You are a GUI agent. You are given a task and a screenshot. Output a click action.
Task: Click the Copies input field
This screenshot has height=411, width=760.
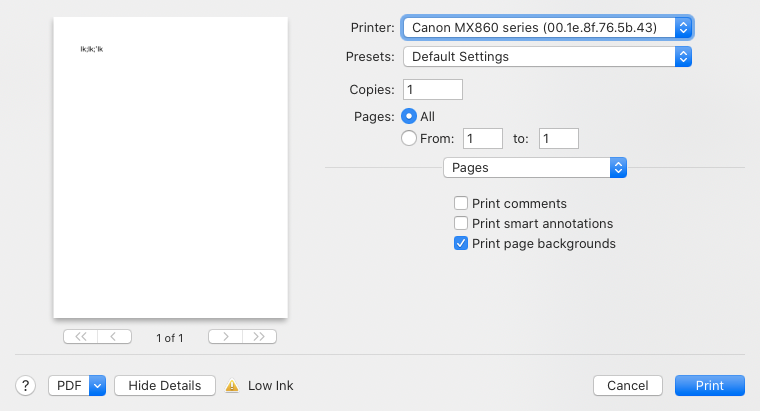click(433, 89)
